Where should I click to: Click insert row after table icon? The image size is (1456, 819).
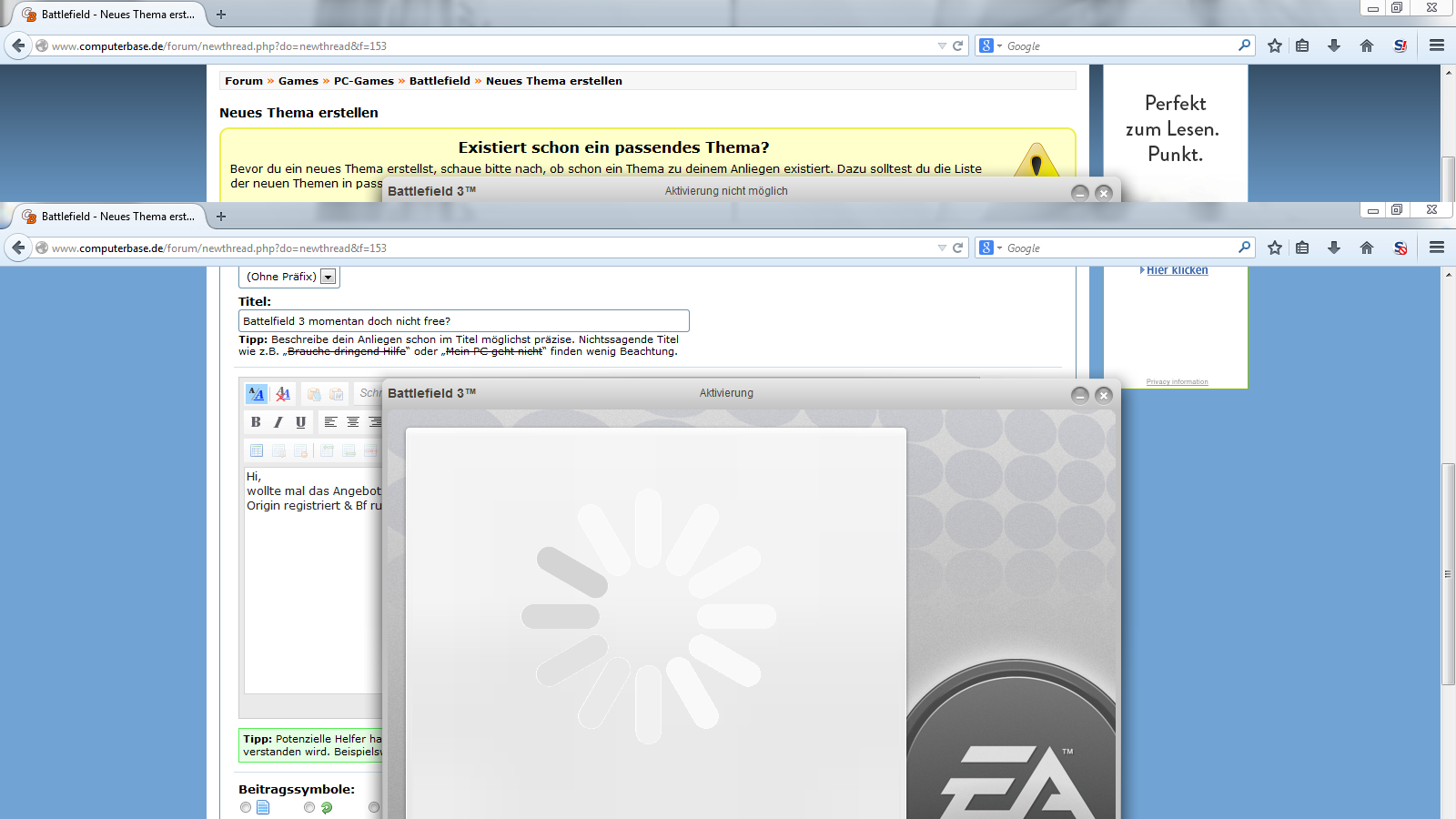349,450
